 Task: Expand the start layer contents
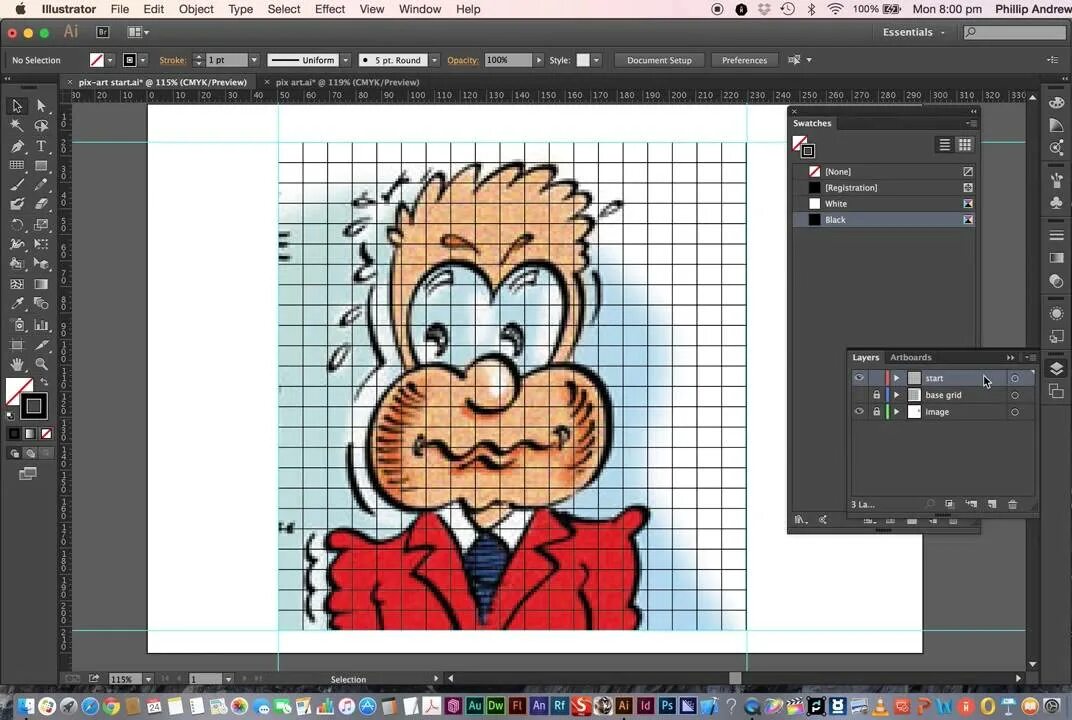click(x=896, y=377)
